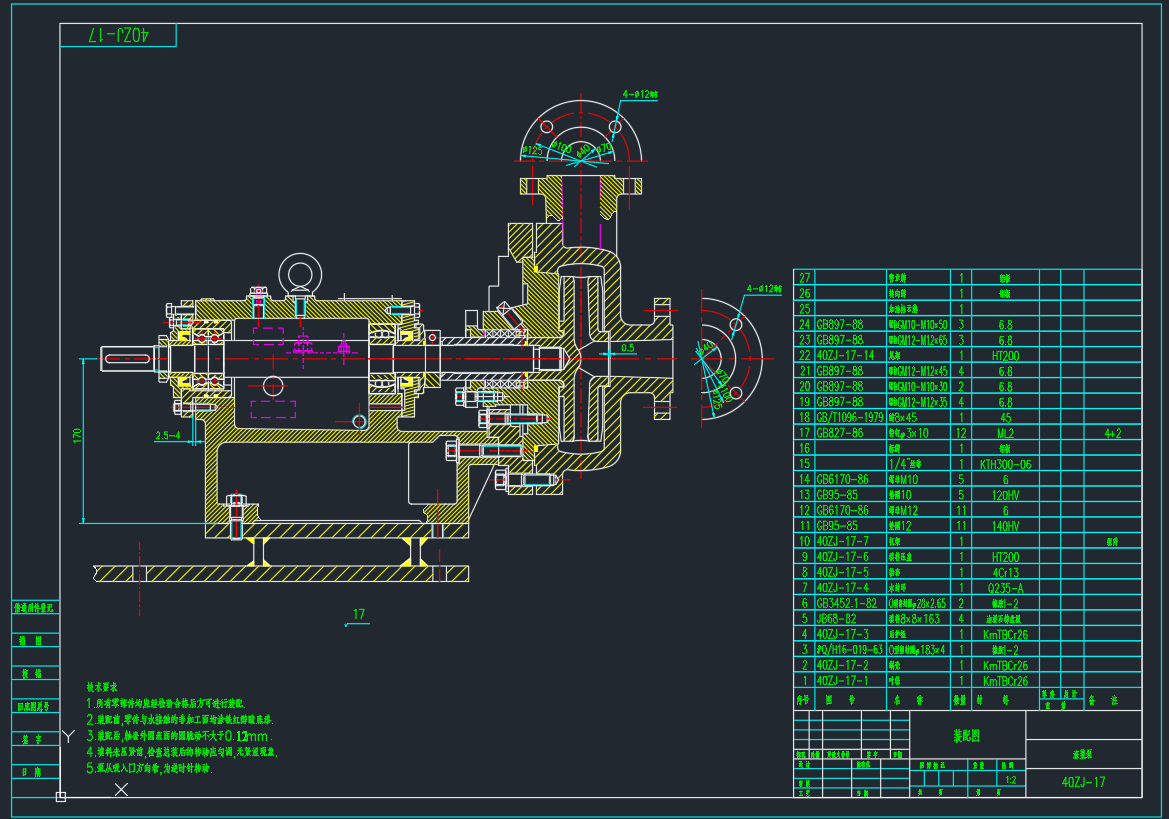The image size is (1169, 819).
Task: Select the lifting eye bolt ring on pump
Action: (297, 273)
